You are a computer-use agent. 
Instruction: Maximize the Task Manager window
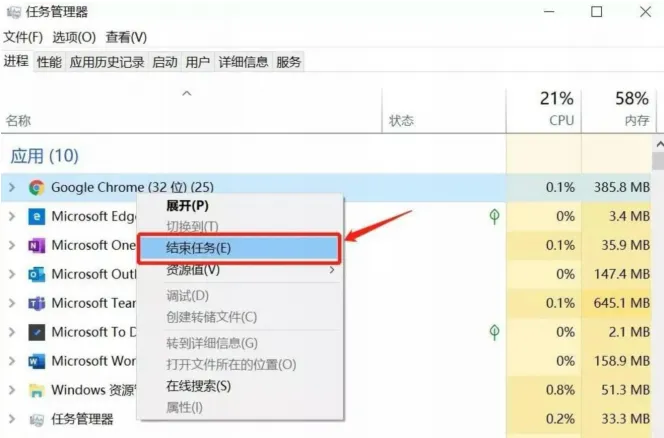pyautogui.click(x=597, y=12)
